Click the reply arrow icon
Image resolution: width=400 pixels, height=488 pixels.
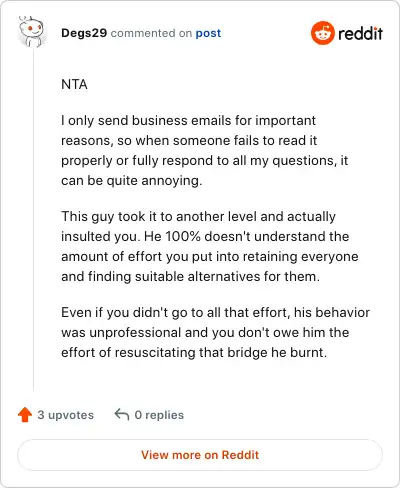(x=122, y=415)
